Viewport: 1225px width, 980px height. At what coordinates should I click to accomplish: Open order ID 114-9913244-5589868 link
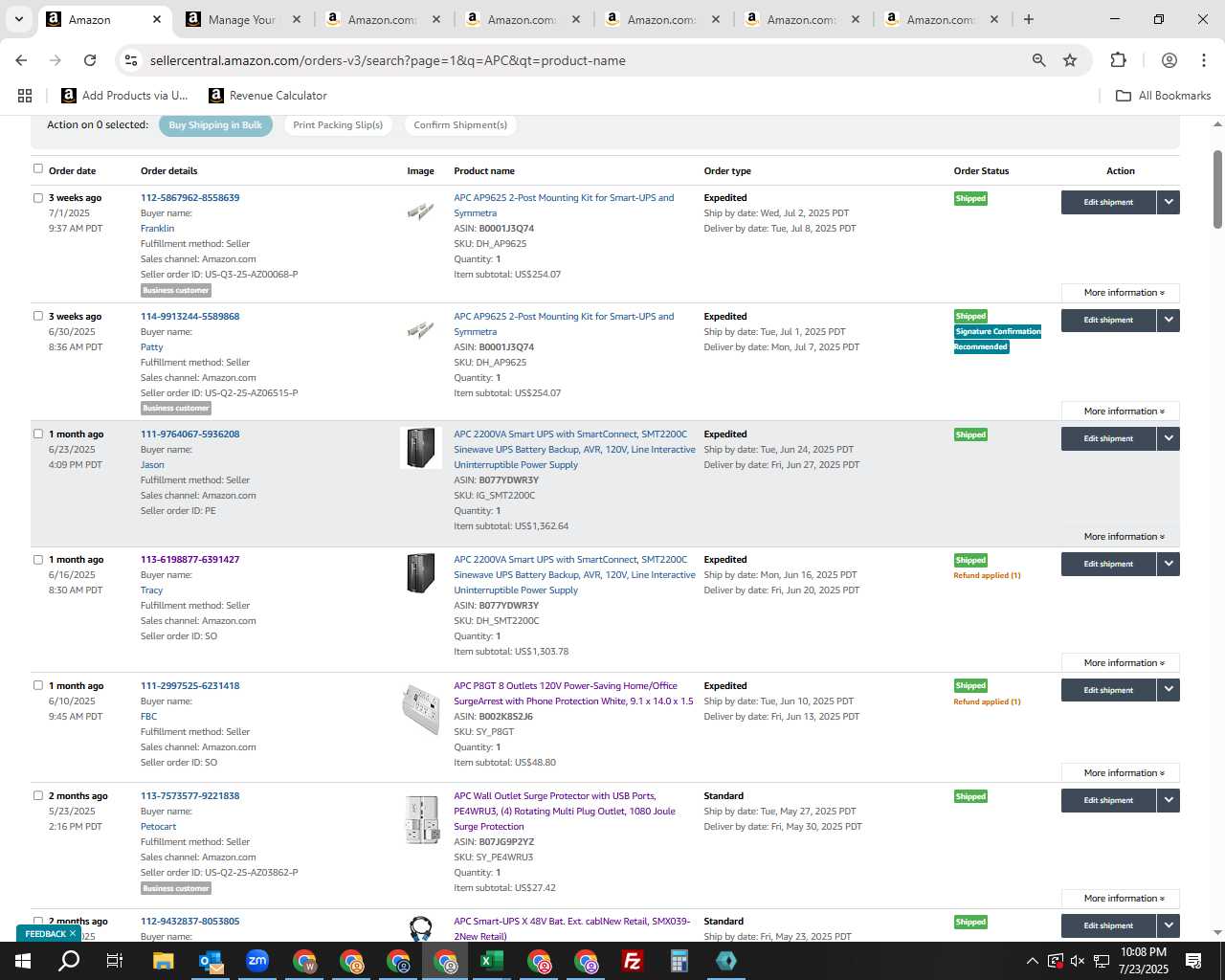pyautogui.click(x=190, y=317)
